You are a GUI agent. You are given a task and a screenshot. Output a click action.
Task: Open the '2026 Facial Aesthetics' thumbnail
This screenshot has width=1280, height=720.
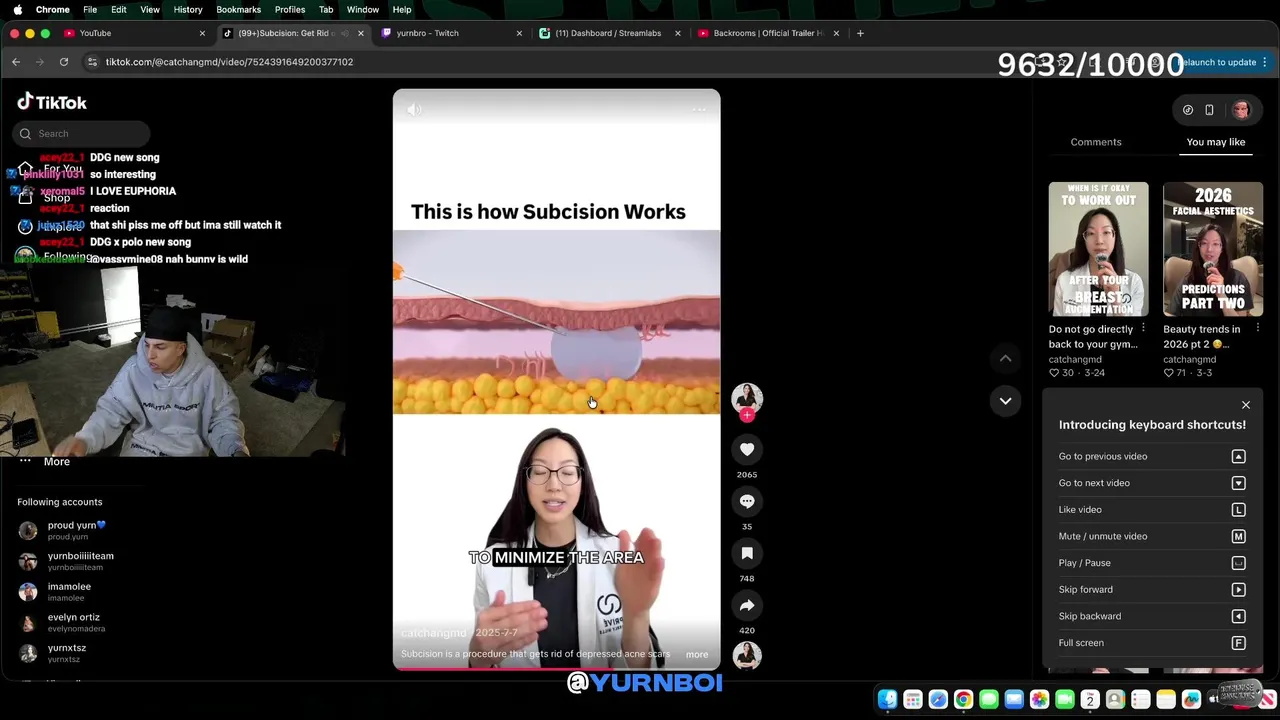pyautogui.click(x=1213, y=249)
